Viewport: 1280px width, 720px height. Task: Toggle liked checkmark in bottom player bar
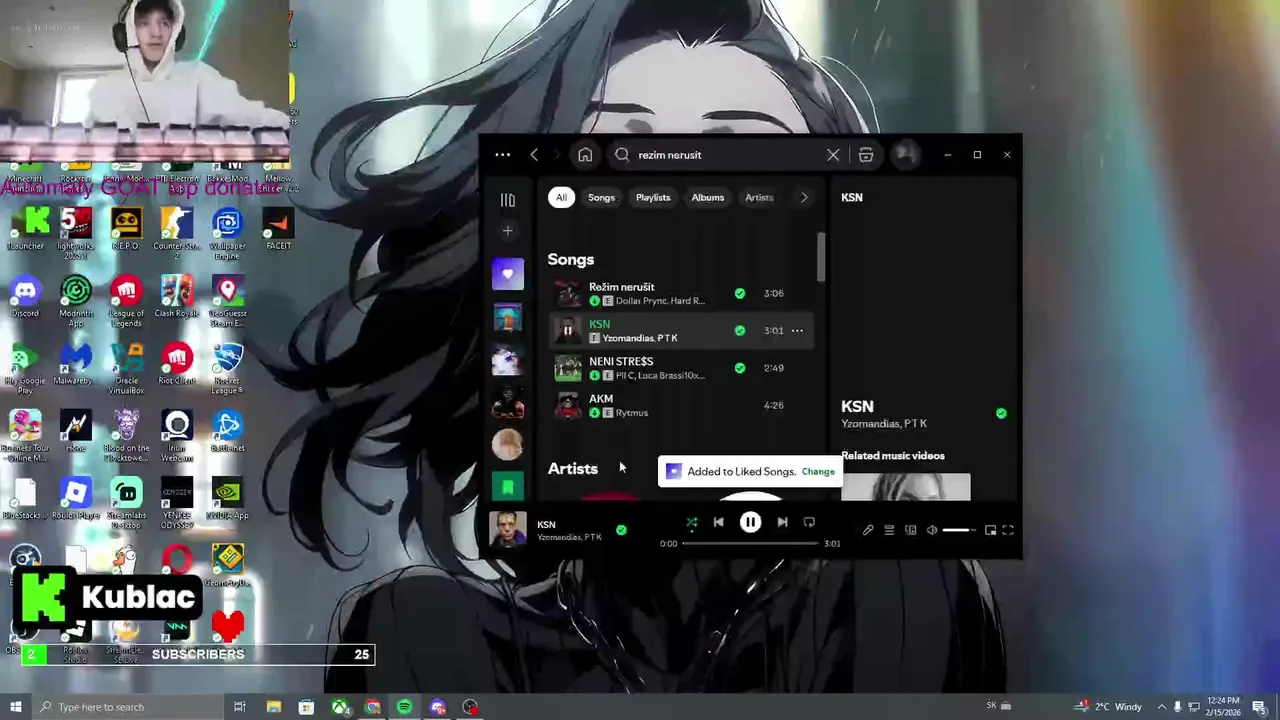[x=621, y=530]
